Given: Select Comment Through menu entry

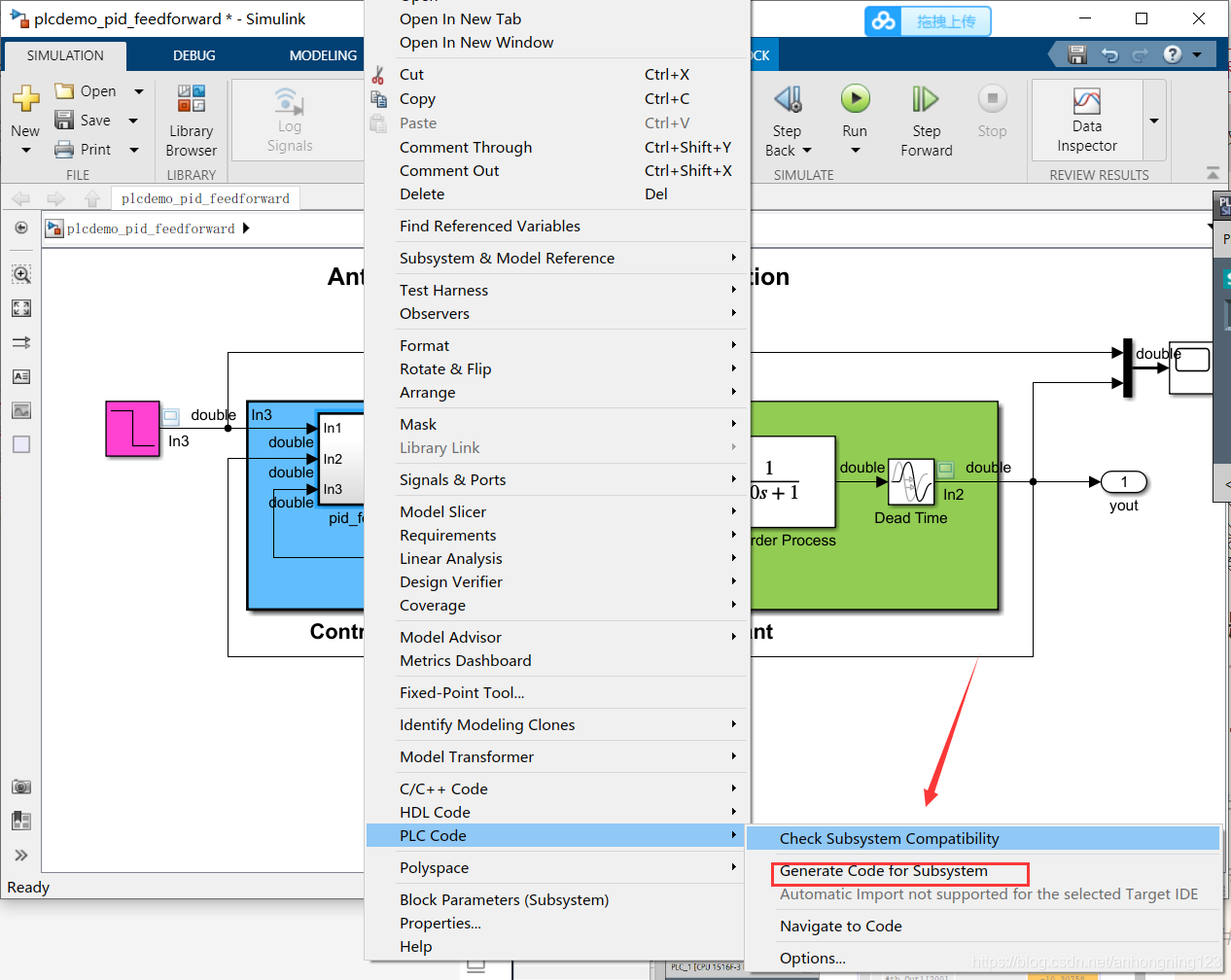Looking at the screenshot, I should coord(556,148).
